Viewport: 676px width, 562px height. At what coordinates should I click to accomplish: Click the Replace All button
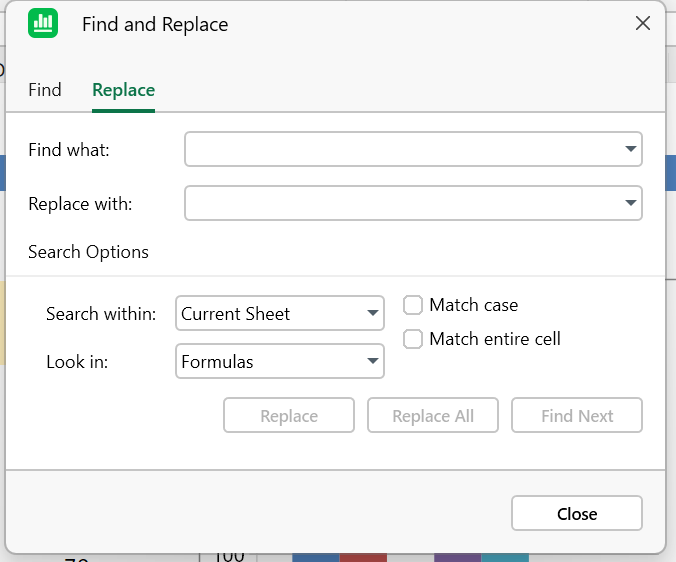433,415
